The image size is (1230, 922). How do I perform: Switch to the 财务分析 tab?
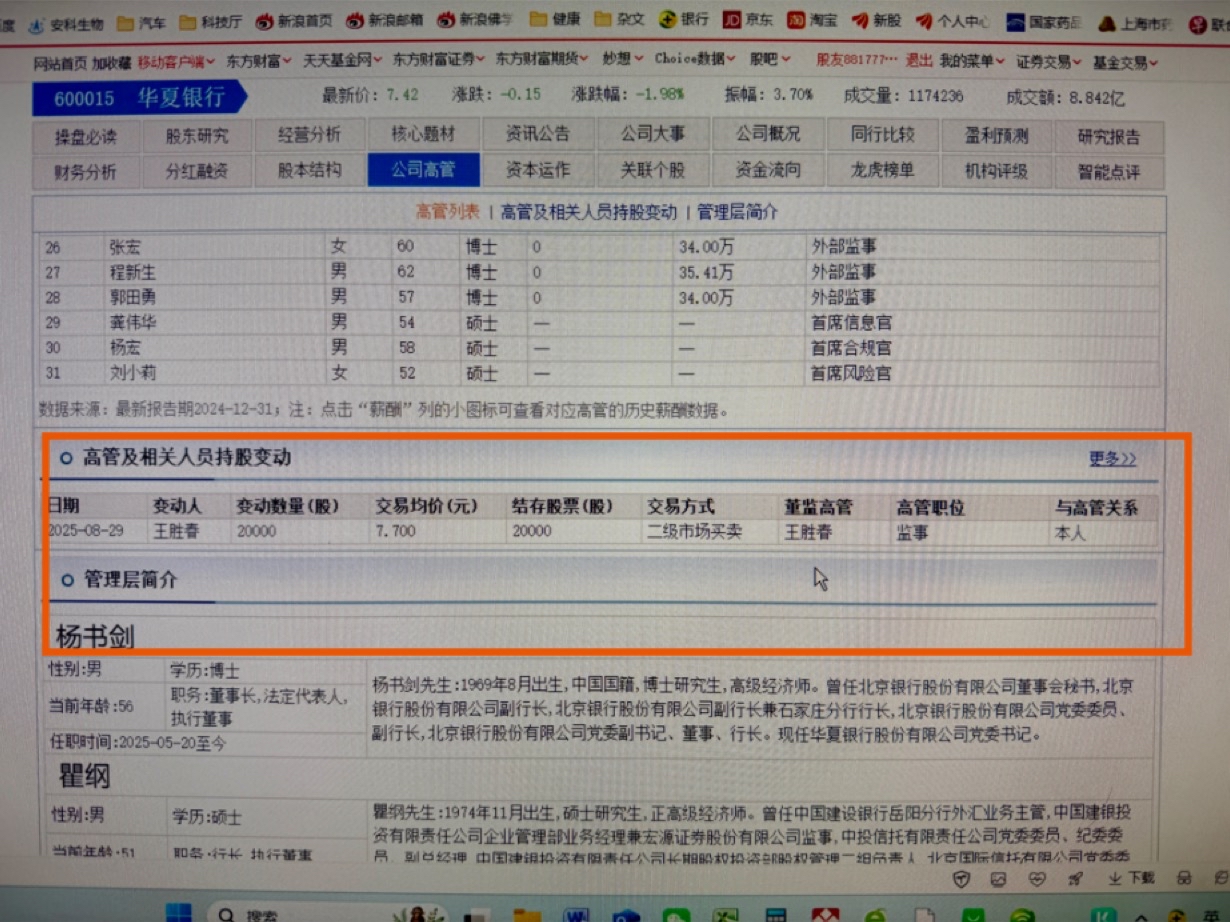[x=86, y=172]
